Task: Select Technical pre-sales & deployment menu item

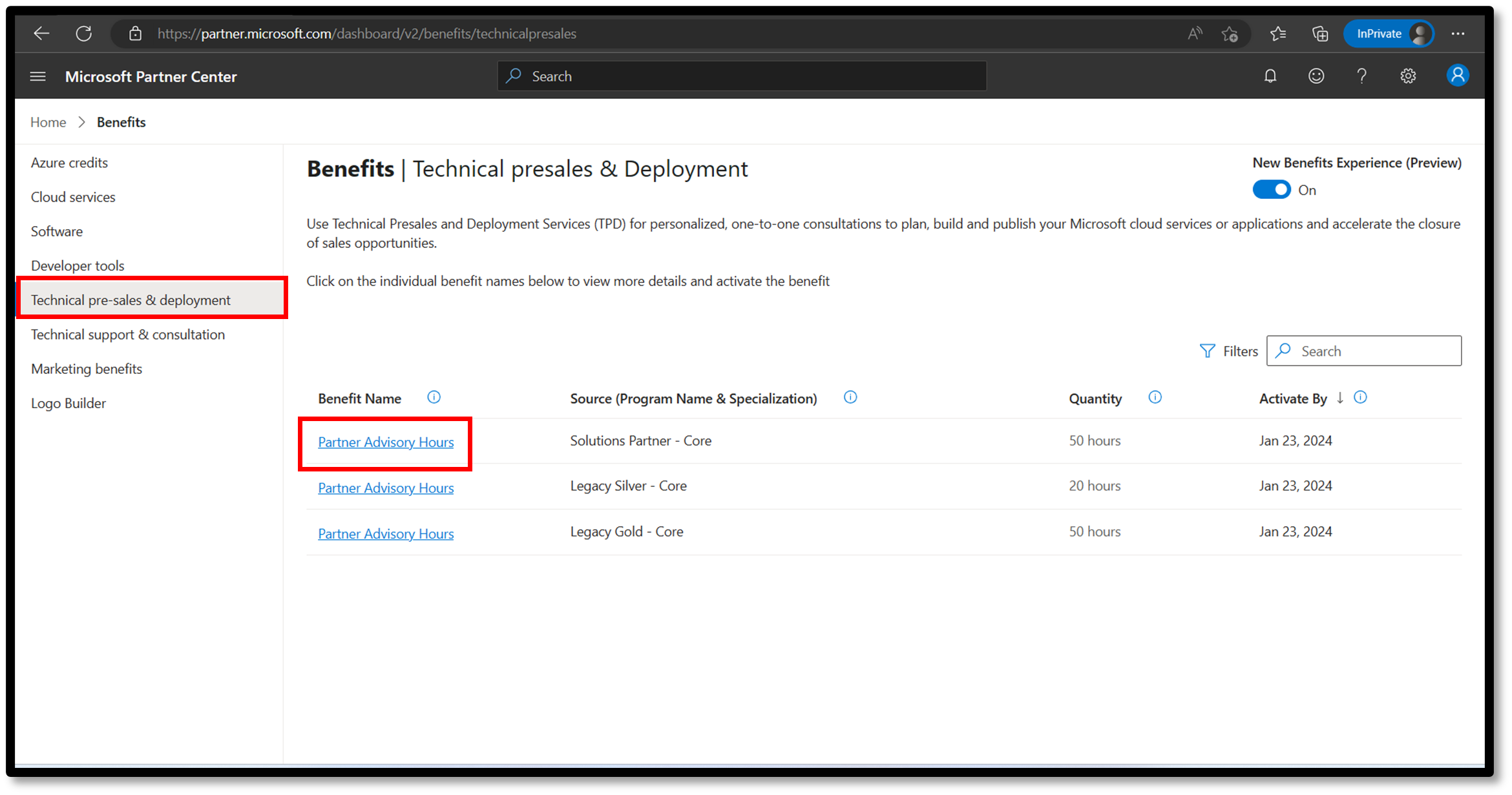Action: point(131,300)
